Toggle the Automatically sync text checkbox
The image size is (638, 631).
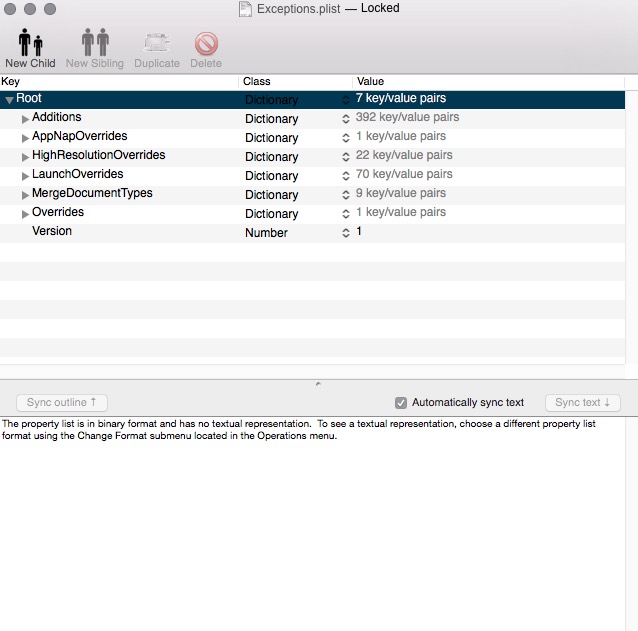401,403
